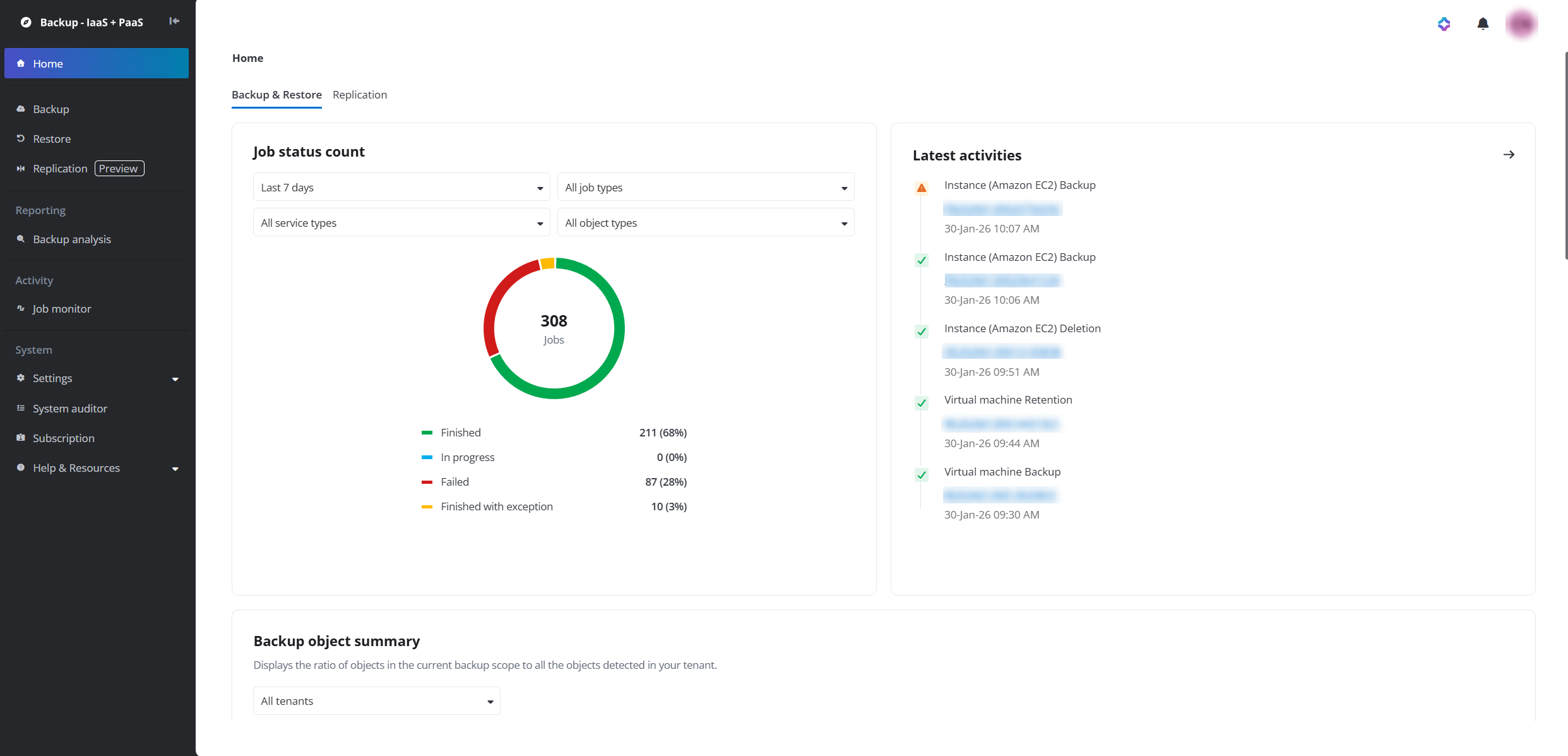
Task: Click the Subscription link in sidebar
Action: coord(64,438)
